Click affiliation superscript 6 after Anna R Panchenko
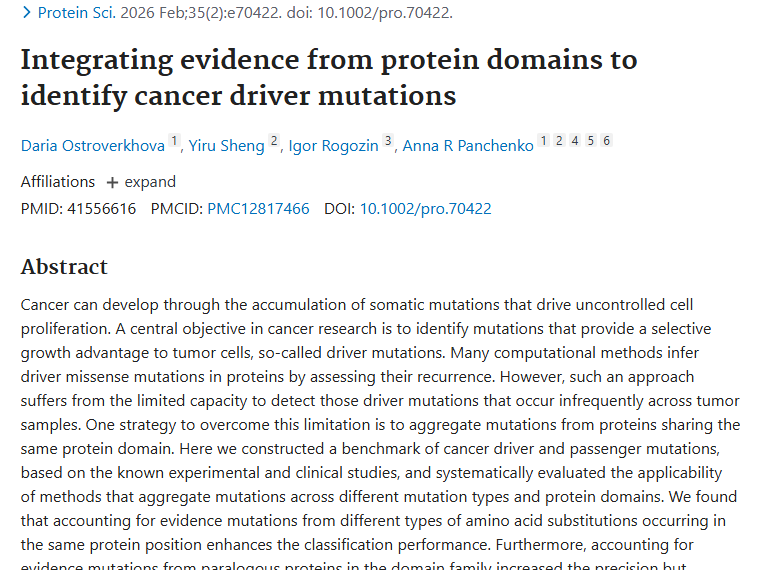The image size is (760, 570). click(606, 141)
